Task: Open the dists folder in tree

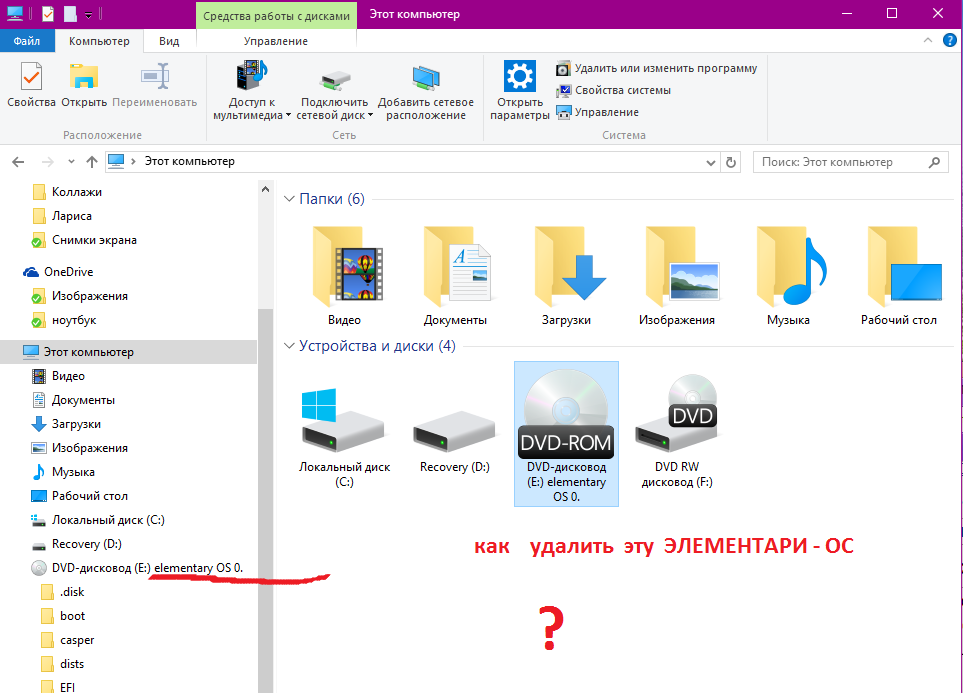Action: (72, 664)
